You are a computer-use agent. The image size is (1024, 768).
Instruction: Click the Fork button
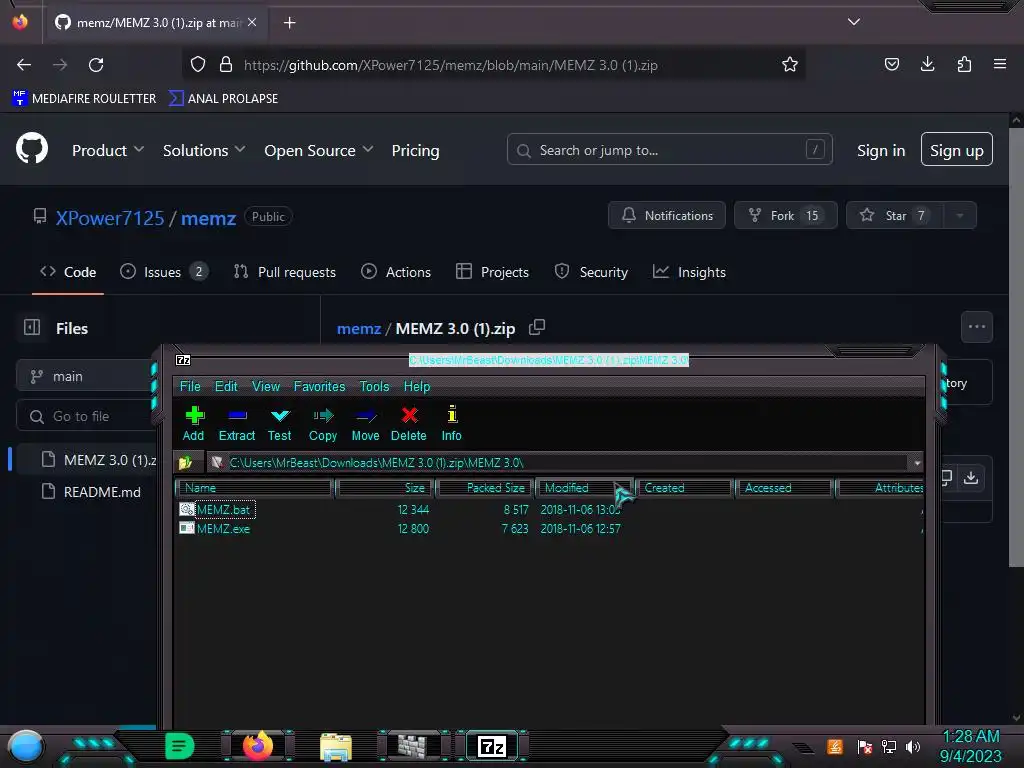[785, 216]
